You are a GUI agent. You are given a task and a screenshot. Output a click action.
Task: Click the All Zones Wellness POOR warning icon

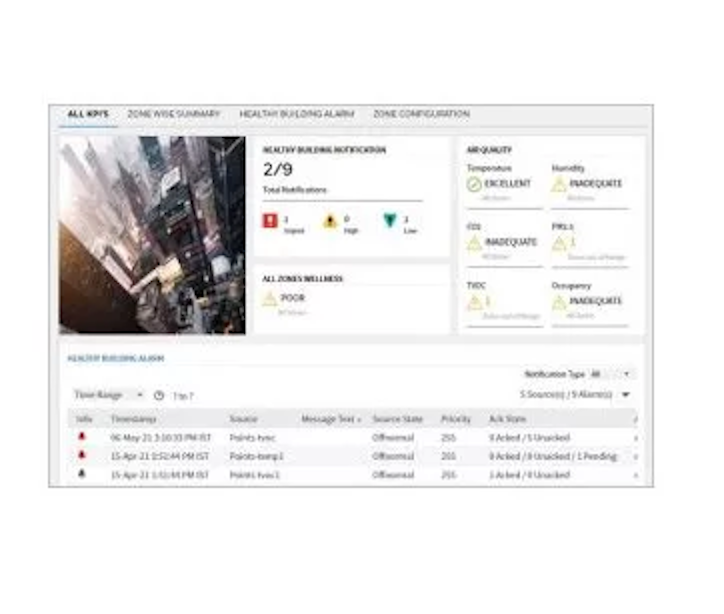[x=270, y=299]
